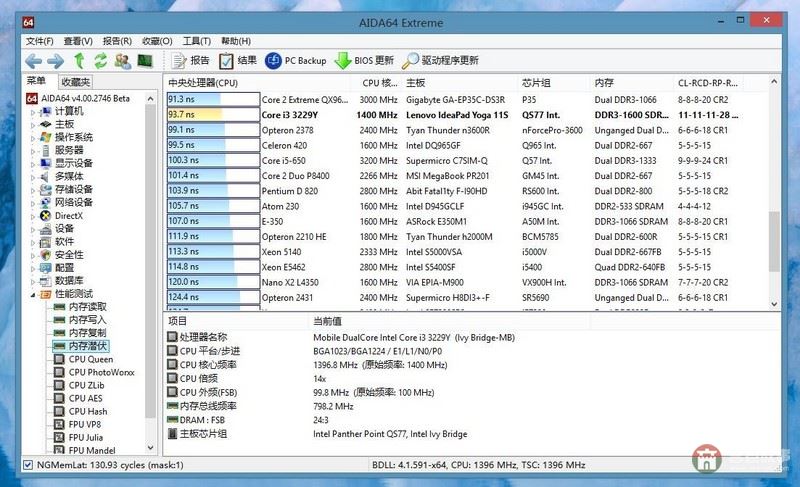Select the CPU PhotoWorxx benchmark
This screenshot has width=800, height=487.
(102, 372)
